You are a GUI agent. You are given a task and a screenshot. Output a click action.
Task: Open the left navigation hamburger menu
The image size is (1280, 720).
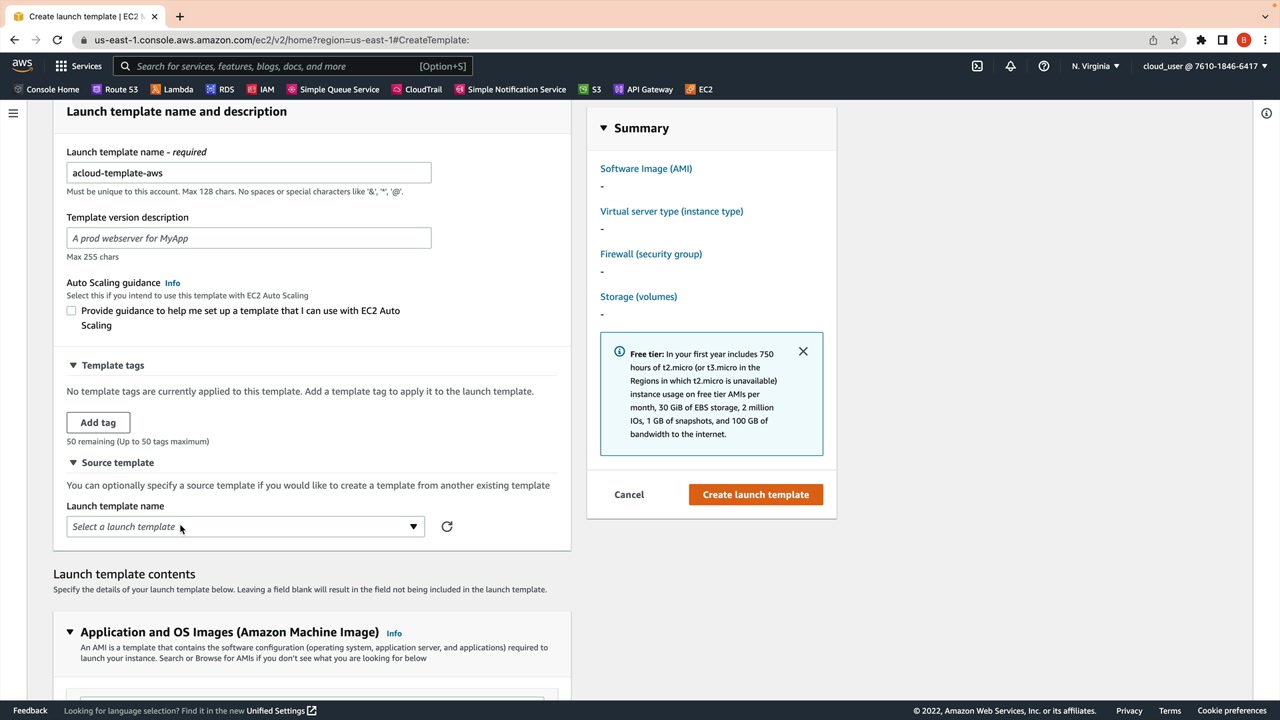(13, 113)
